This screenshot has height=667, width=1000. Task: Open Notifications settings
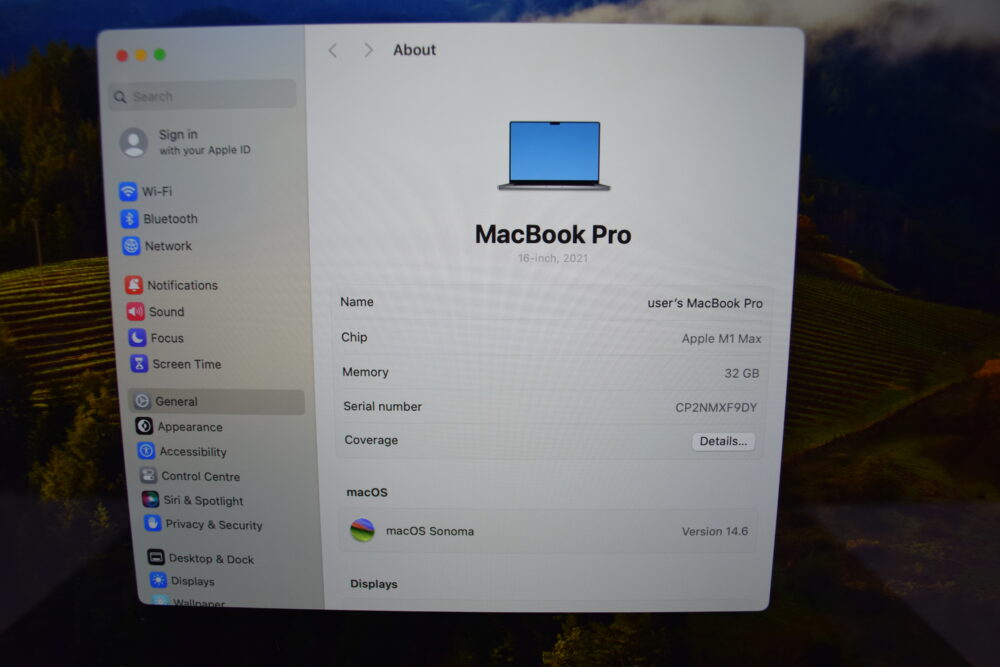pos(212,285)
